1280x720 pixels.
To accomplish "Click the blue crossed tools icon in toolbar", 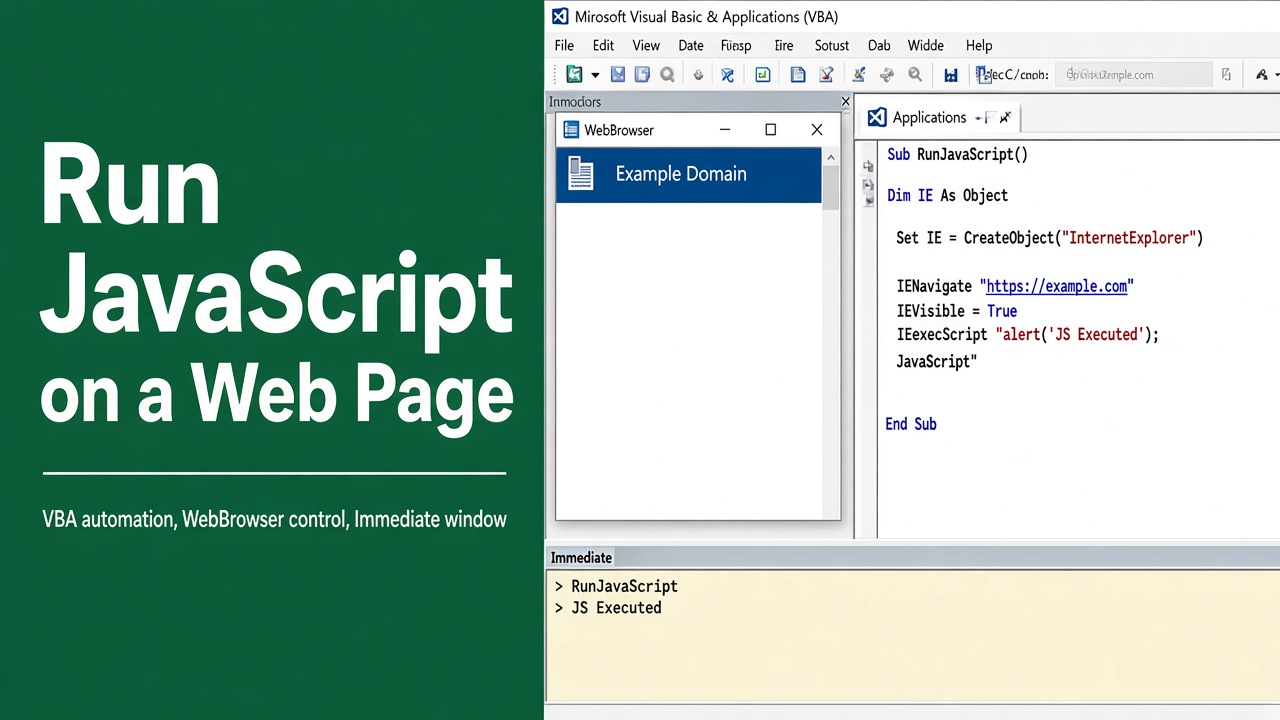I will [x=727, y=74].
